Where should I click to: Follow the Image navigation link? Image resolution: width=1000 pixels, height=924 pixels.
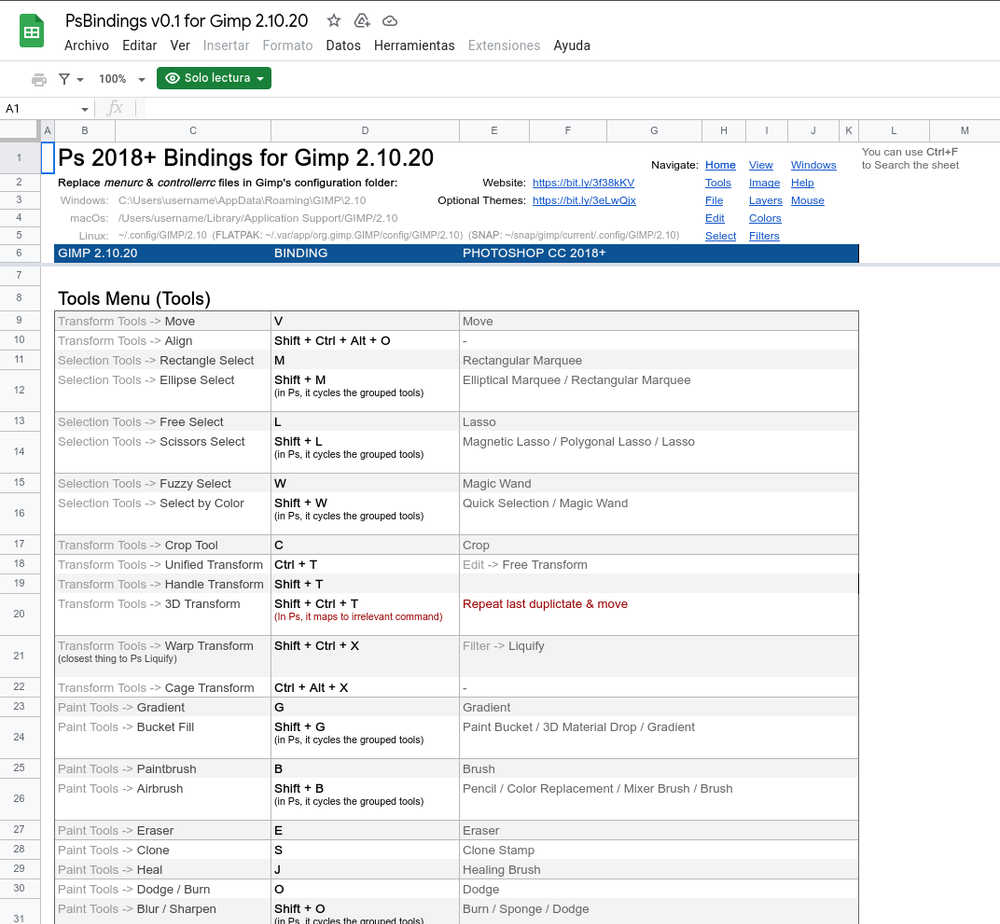[x=764, y=183]
